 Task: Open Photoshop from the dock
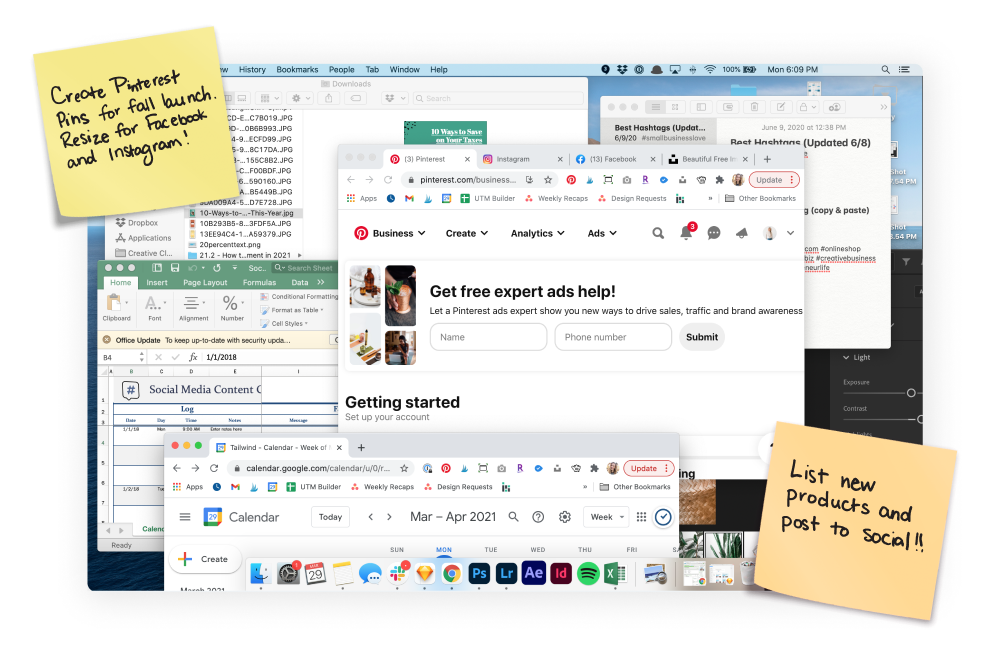[x=480, y=573]
